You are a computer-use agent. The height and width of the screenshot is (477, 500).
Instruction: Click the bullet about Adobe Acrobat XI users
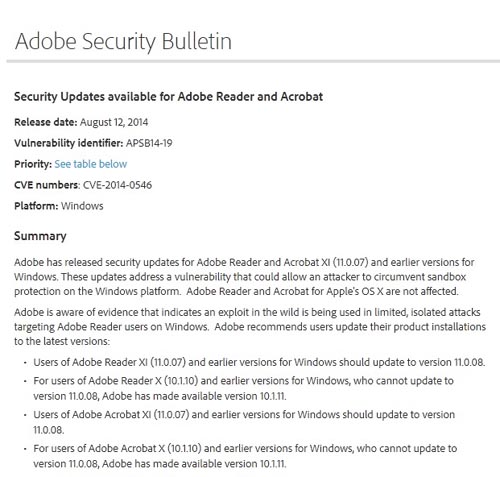[x=244, y=422]
